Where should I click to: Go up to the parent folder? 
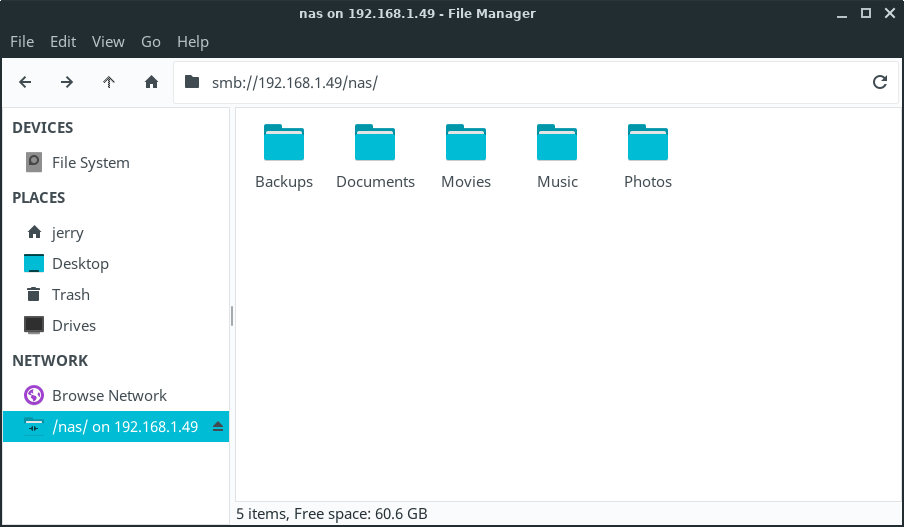tap(109, 82)
